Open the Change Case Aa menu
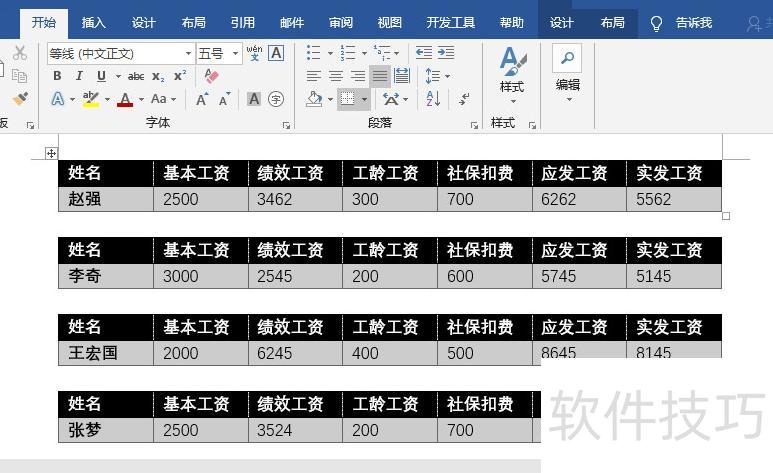The image size is (773, 473). point(163,99)
